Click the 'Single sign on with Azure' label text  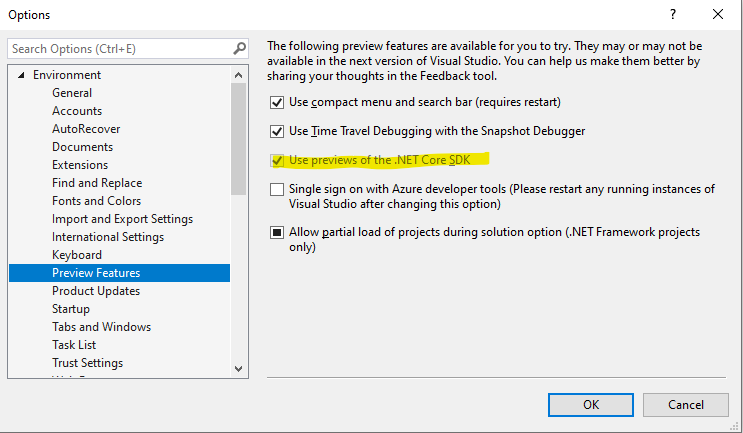click(502, 197)
